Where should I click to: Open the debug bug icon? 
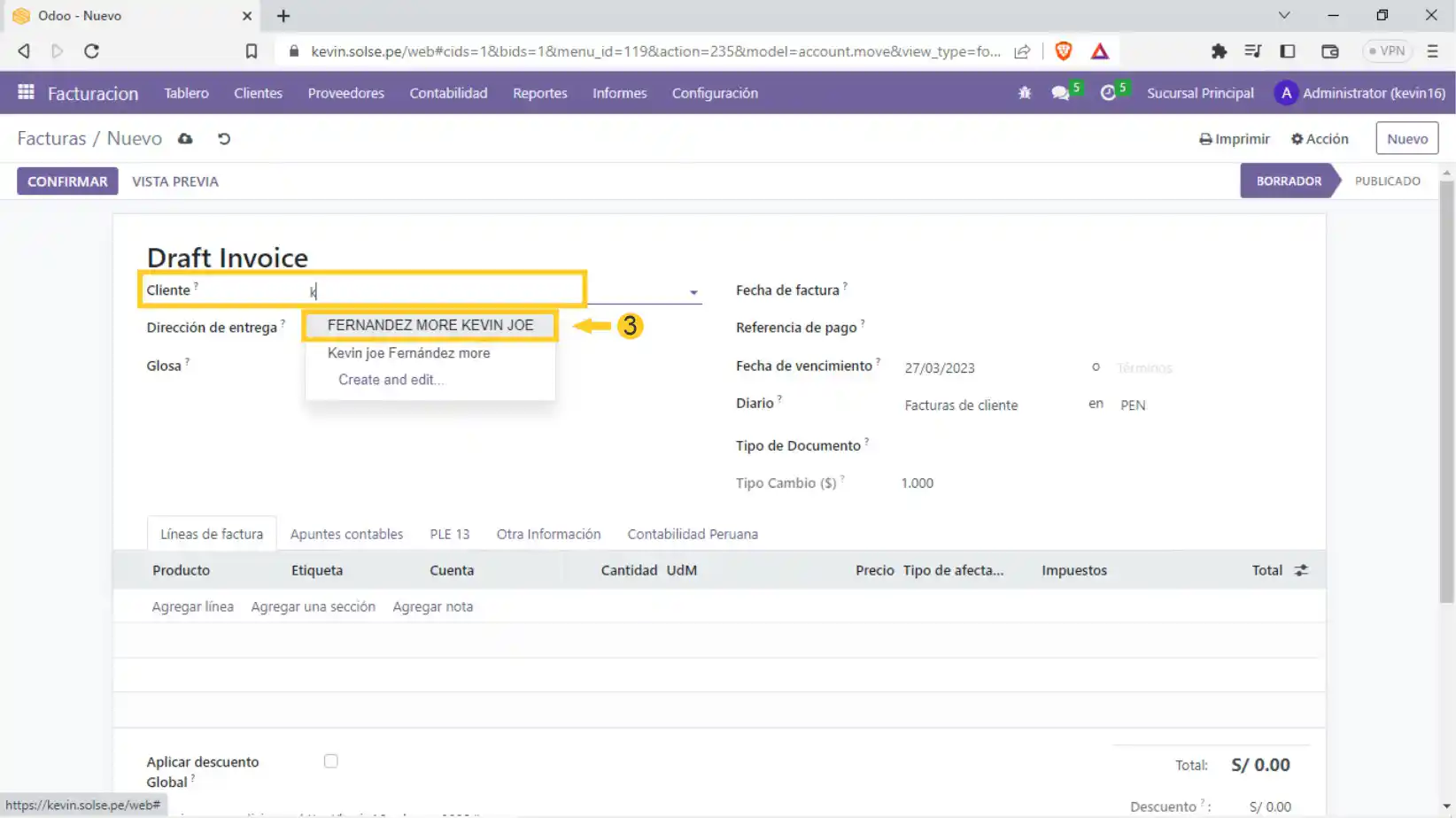(x=1025, y=93)
